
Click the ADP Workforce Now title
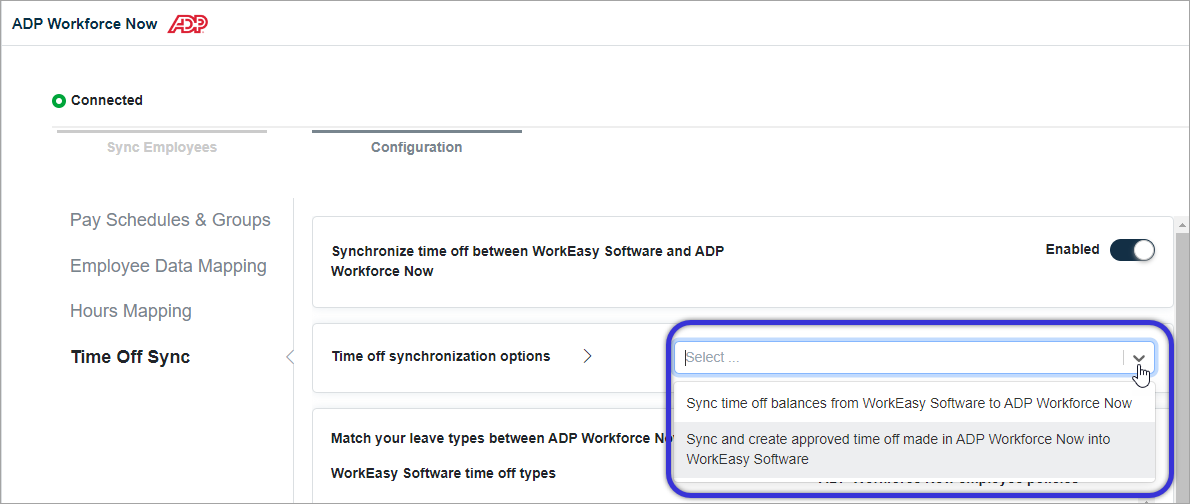click(85, 24)
